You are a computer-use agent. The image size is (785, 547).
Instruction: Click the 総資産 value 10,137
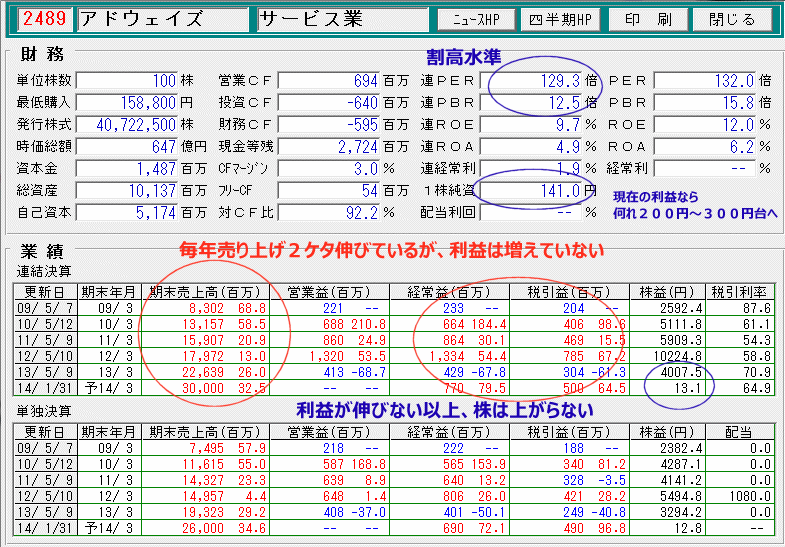(x=127, y=191)
